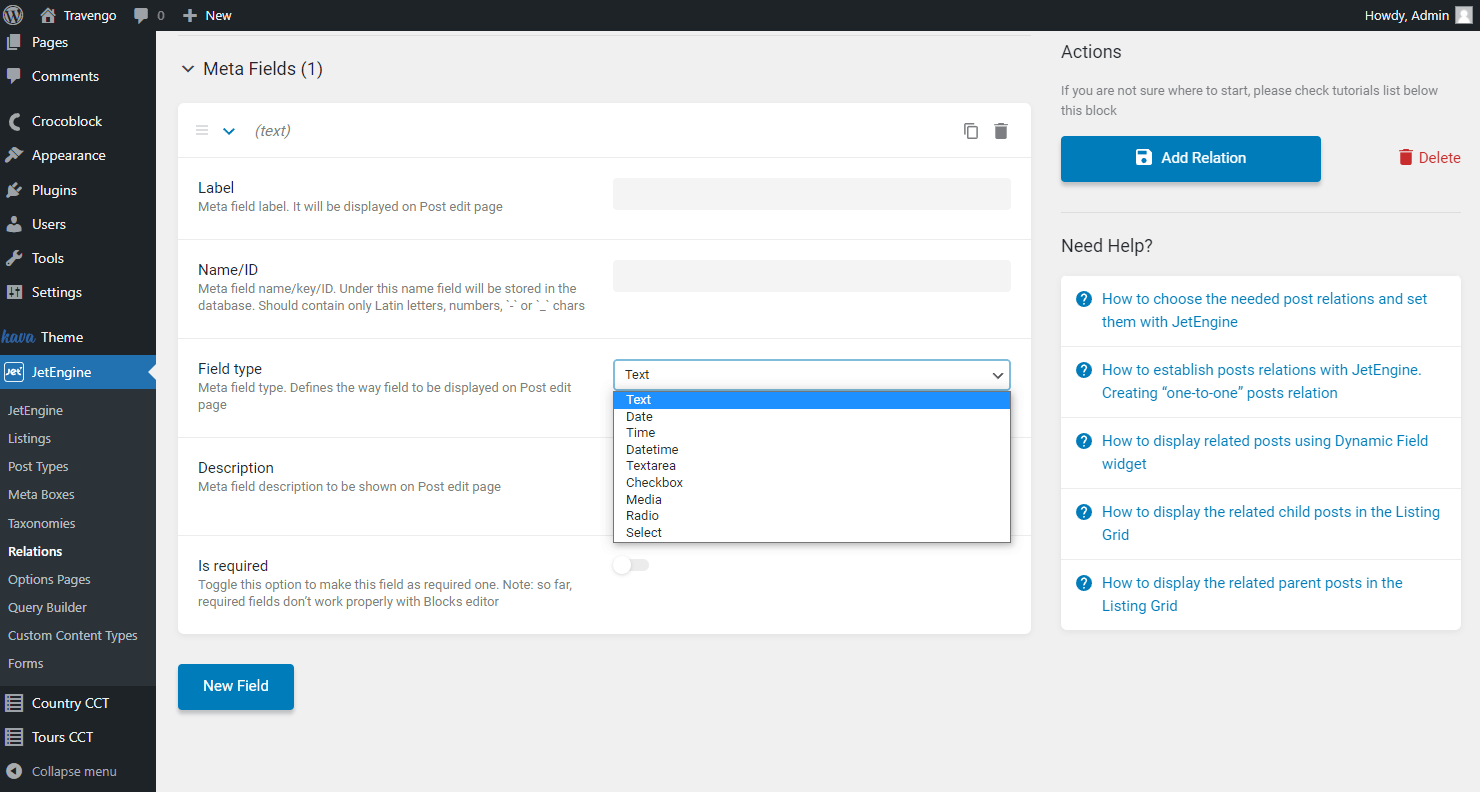The width and height of the screenshot is (1480, 792).
Task: Click the Add Relation button
Action: 1191,158
